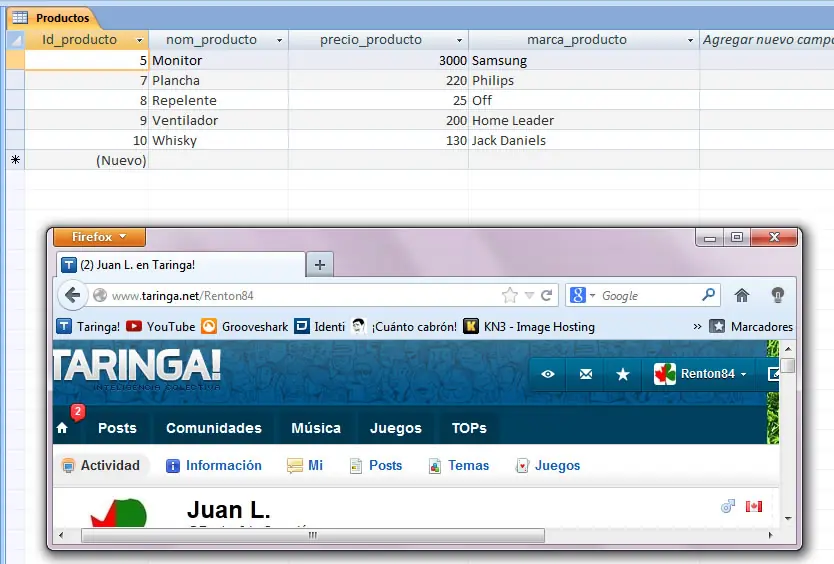Open the Taringa! bookmark
Screen dimensions: 834x564
(x=88, y=326)
